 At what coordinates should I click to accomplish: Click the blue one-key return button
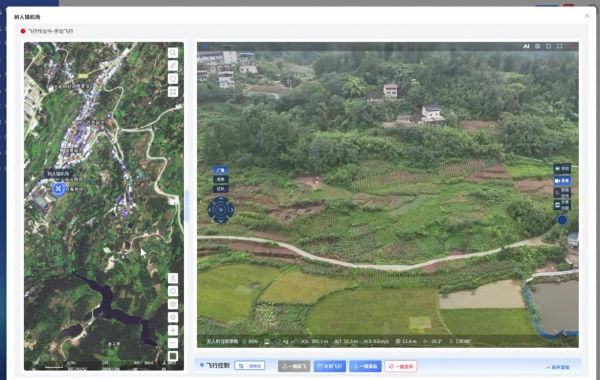365,366
